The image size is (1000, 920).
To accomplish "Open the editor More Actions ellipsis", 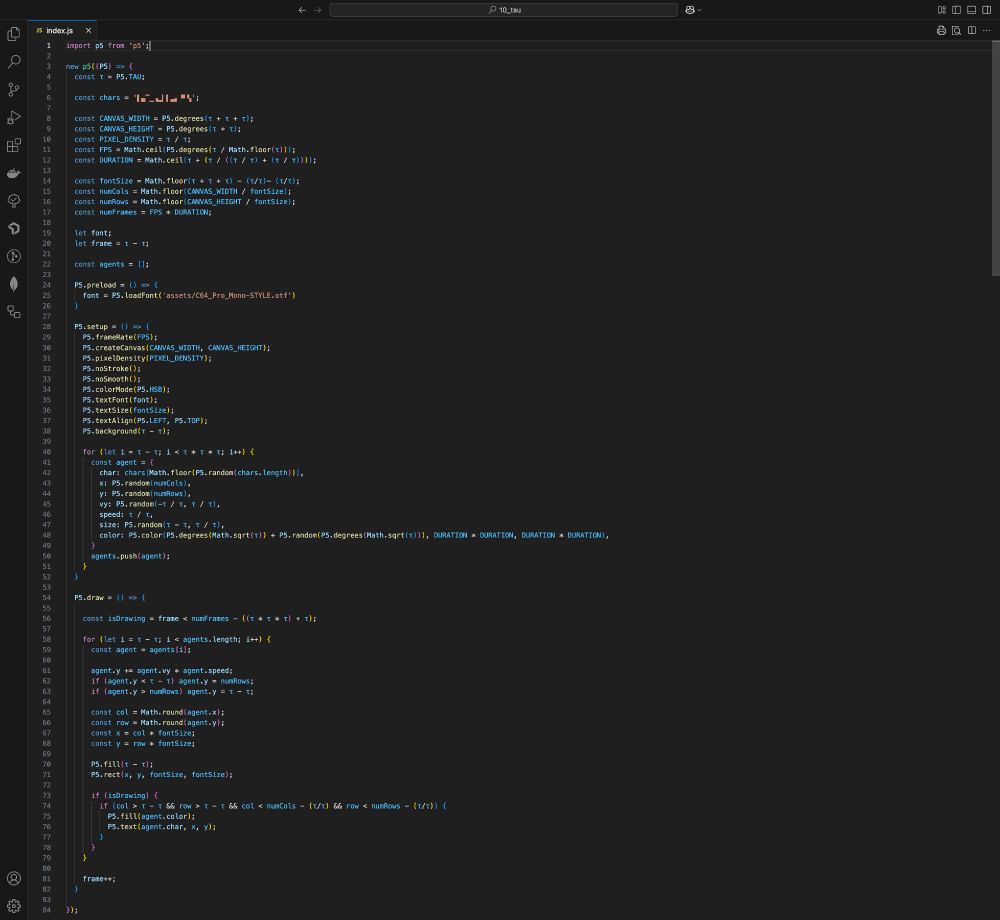I will click(987, 30).
